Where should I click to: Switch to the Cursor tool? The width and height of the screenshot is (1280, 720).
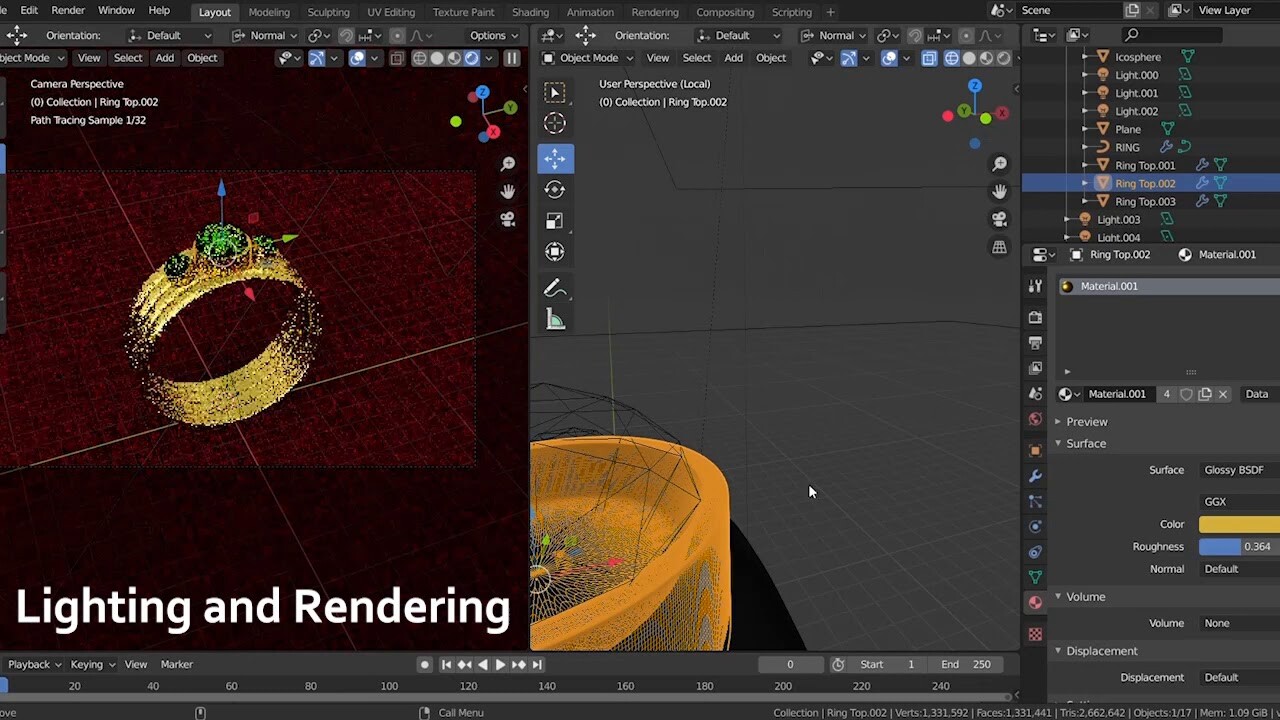pyautogui.click(x=555, y=123)
